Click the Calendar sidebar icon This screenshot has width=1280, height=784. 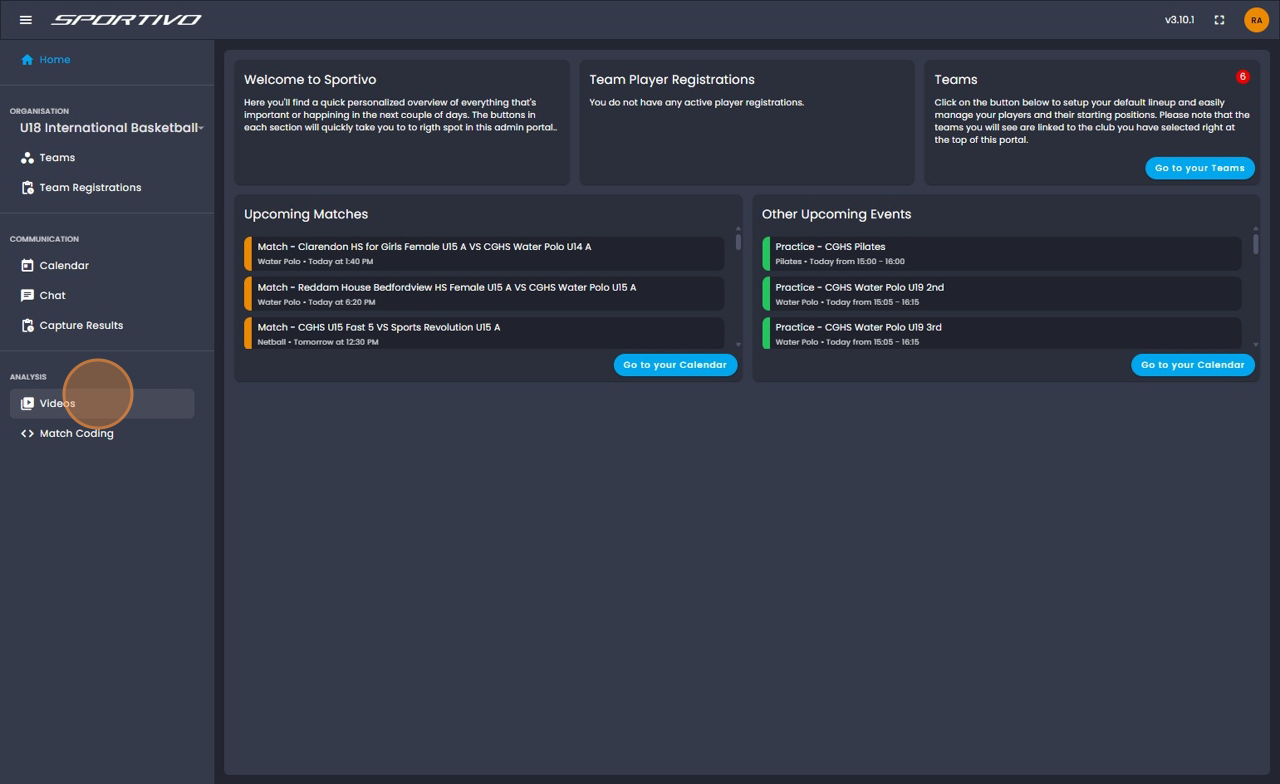27,266
